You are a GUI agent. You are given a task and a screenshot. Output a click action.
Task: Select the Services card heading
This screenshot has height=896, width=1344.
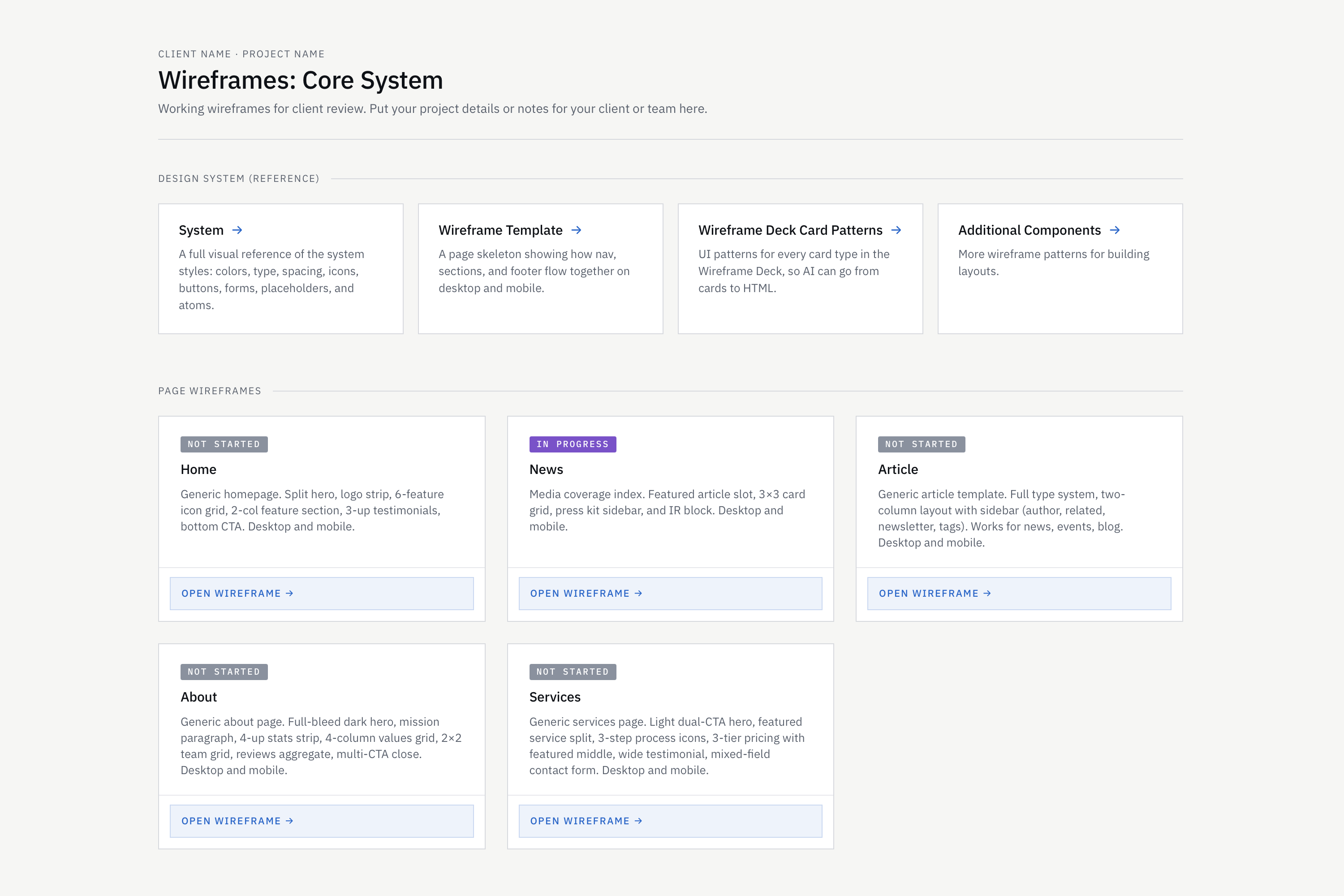[x=555, y=697]
